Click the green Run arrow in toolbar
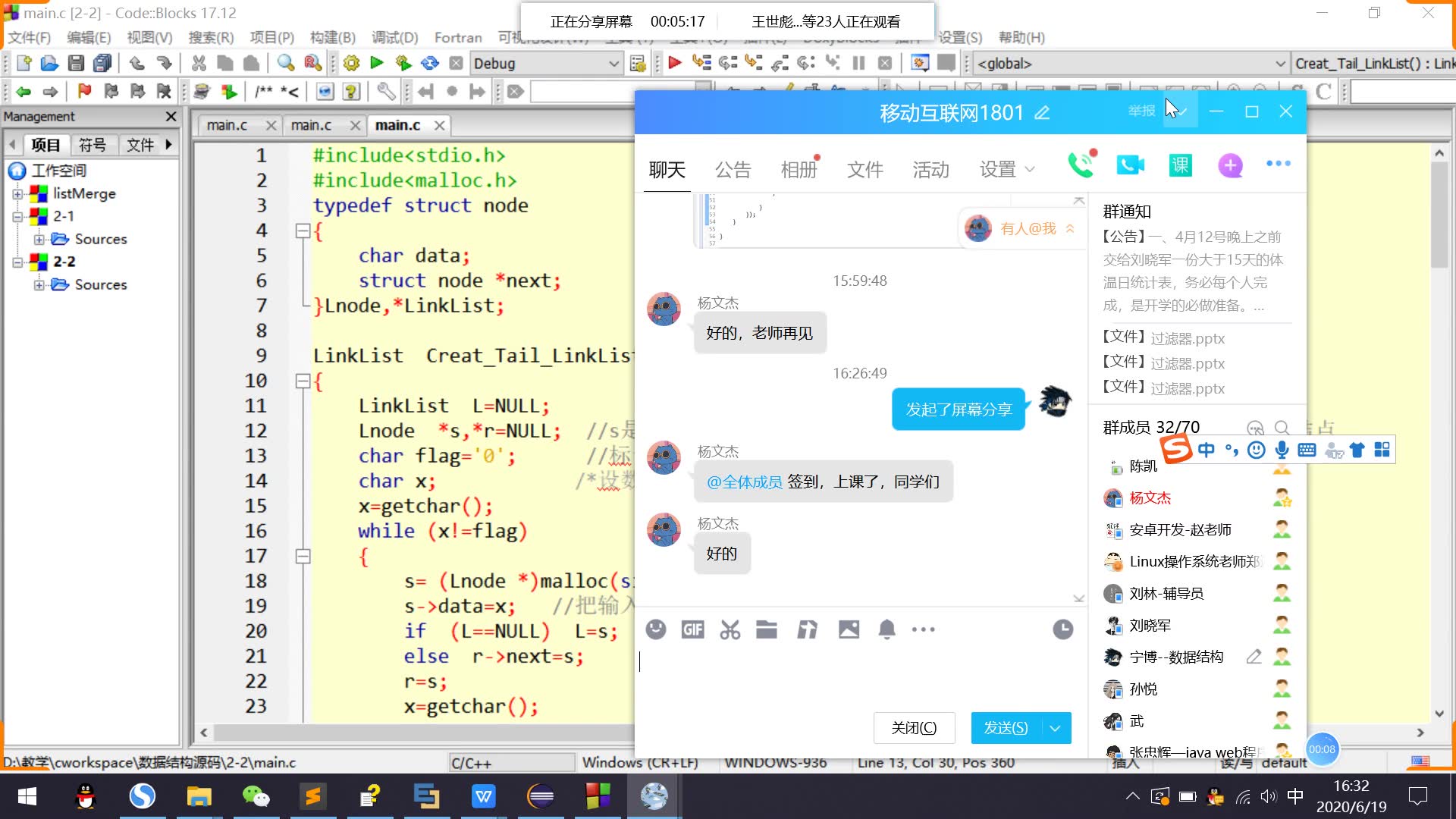Image resolution: width=1456 pixels, height=819 pixels. 377,63
